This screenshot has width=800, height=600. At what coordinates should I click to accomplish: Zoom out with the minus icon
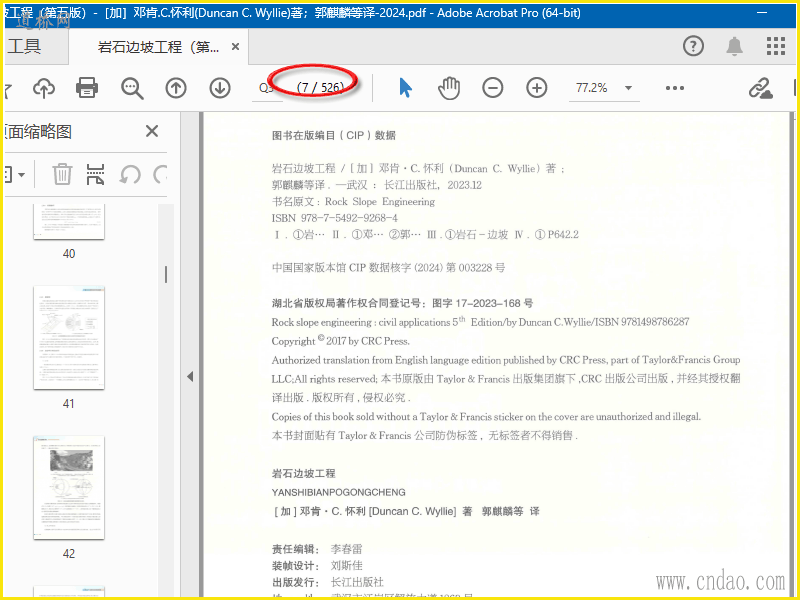(x=492, y=88)
